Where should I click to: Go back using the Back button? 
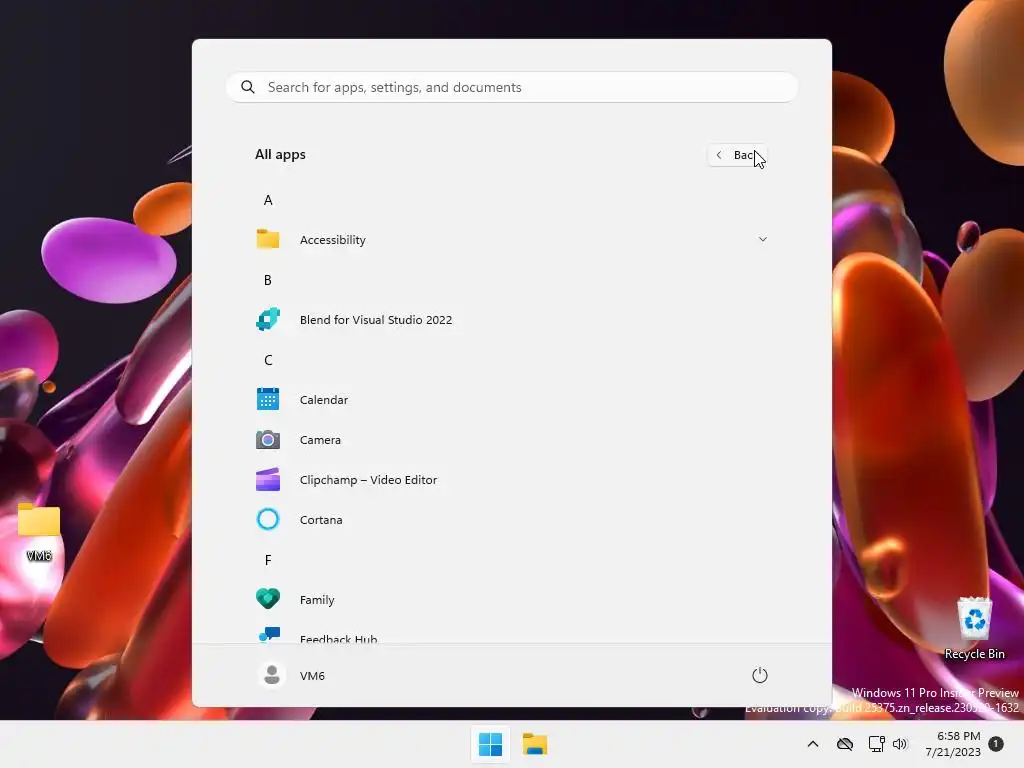point(737,155)
